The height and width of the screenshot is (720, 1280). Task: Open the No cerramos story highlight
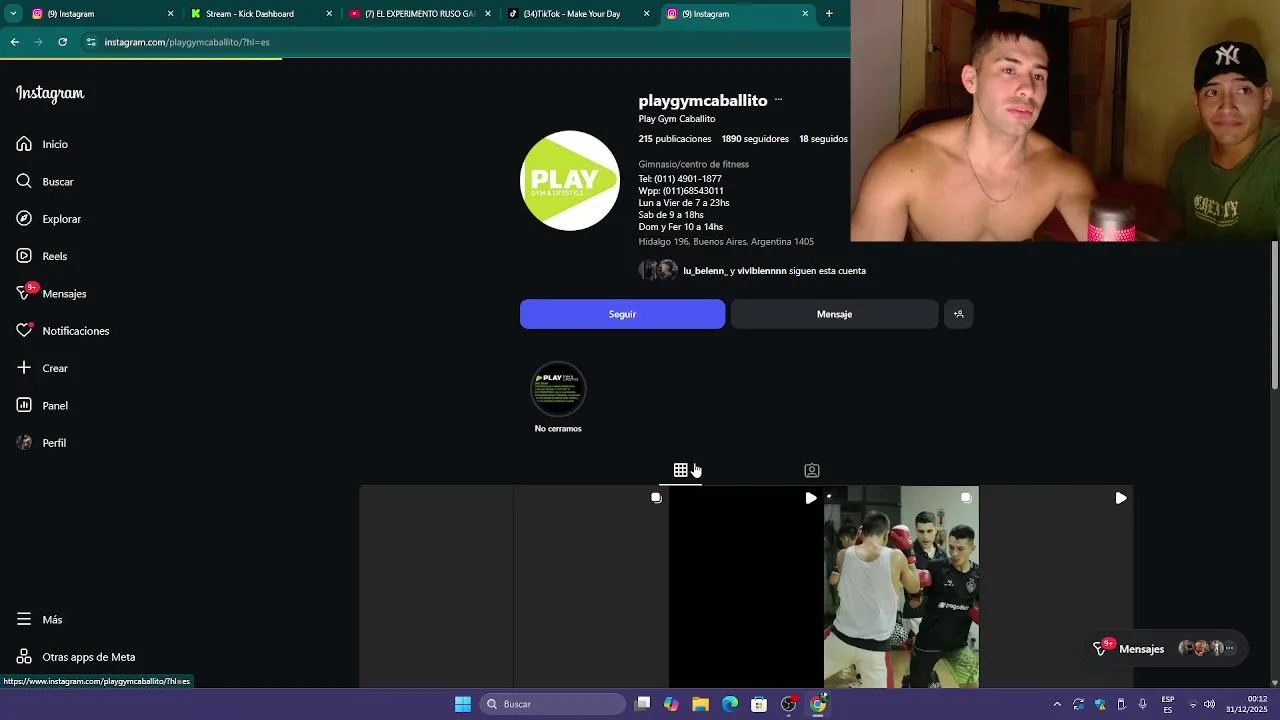558,389
